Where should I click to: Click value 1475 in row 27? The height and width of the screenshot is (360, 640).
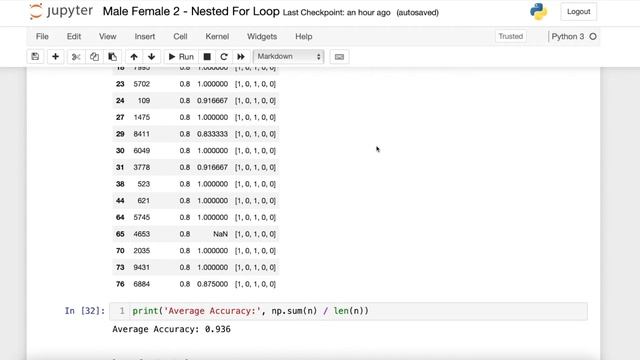tap(142, 117)
